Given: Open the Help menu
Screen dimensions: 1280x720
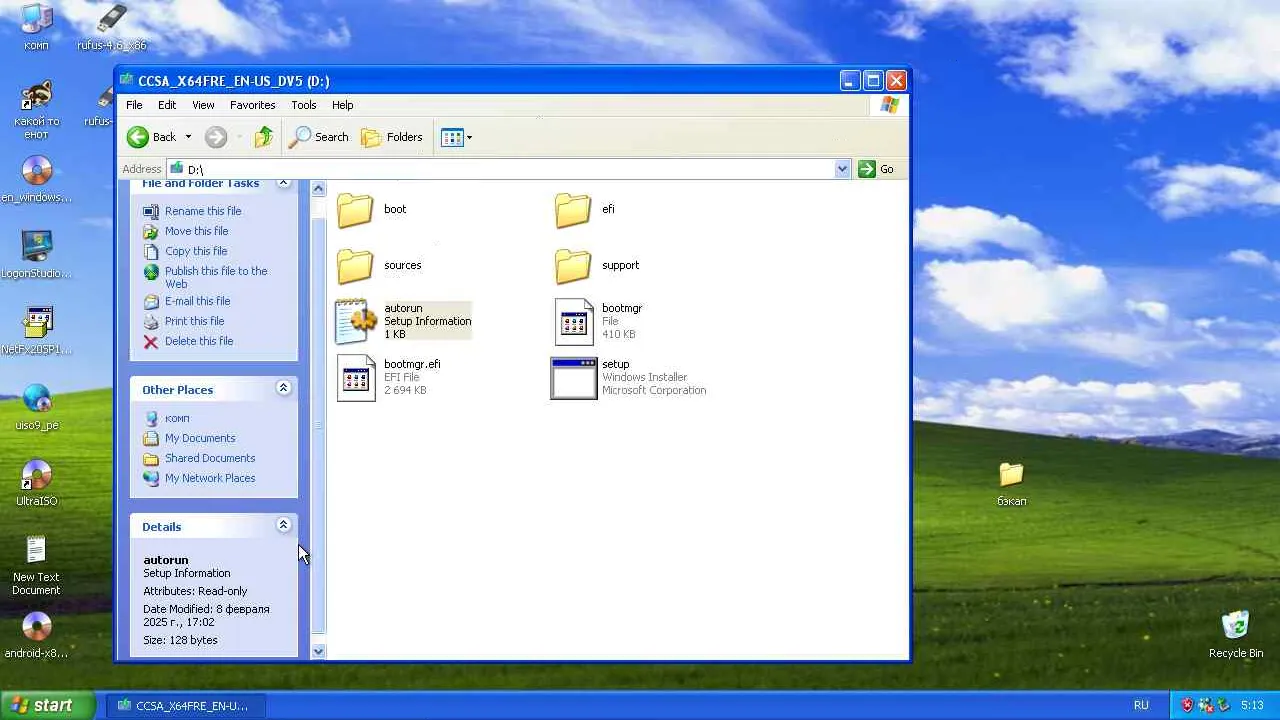Looking at the screenshot, I should [x=342, y=105].
